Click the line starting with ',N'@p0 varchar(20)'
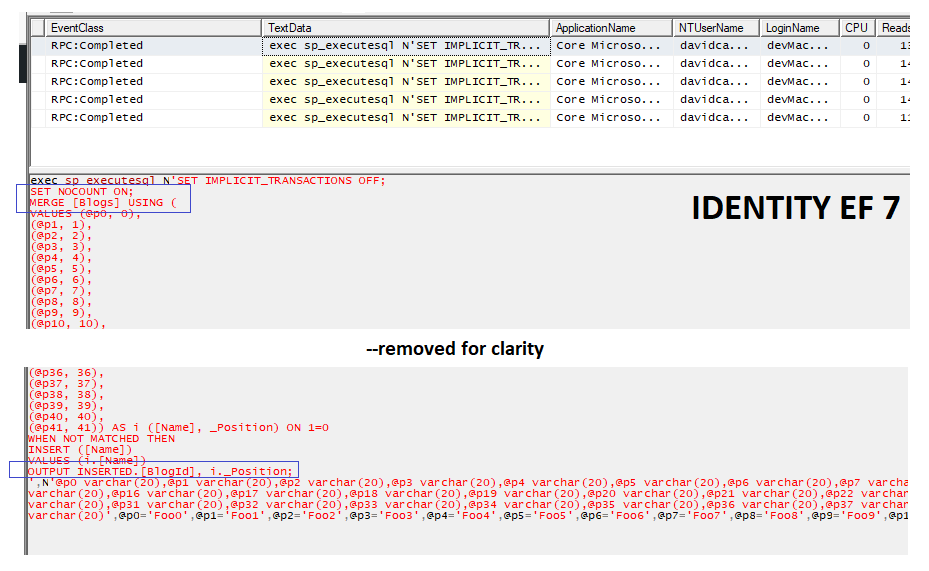Image resolution: width=929 pixels, height=571 pixels. click(x=468, y=482)
